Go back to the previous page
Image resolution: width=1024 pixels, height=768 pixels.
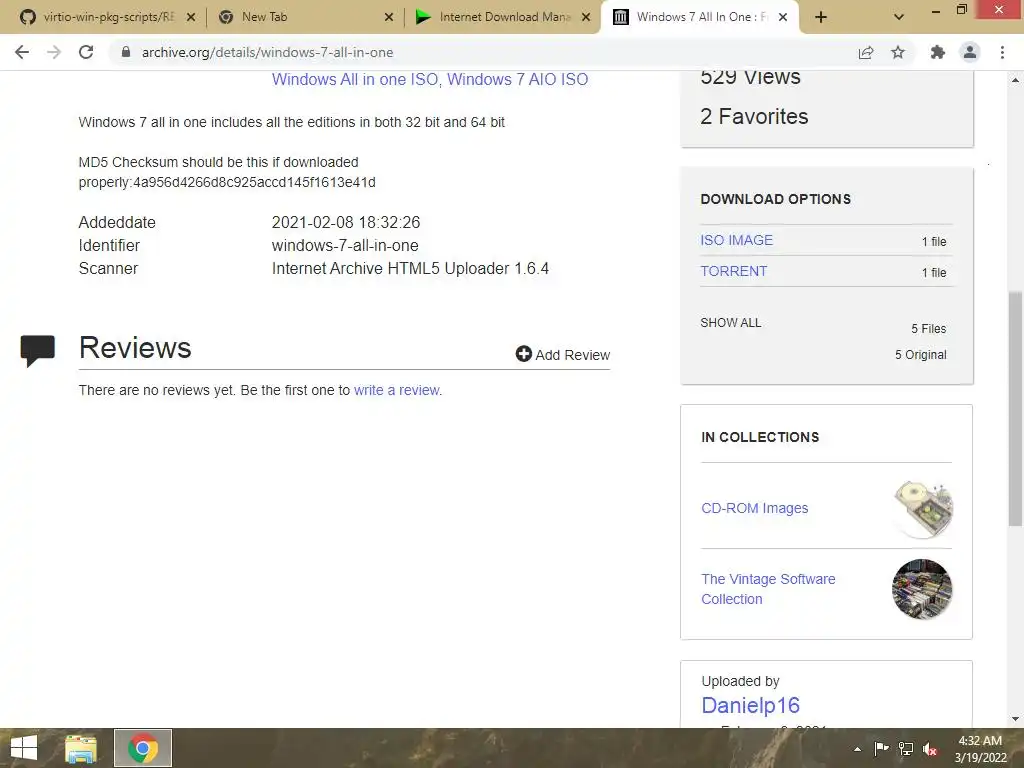pyautogui.click(x=22, y=52)
